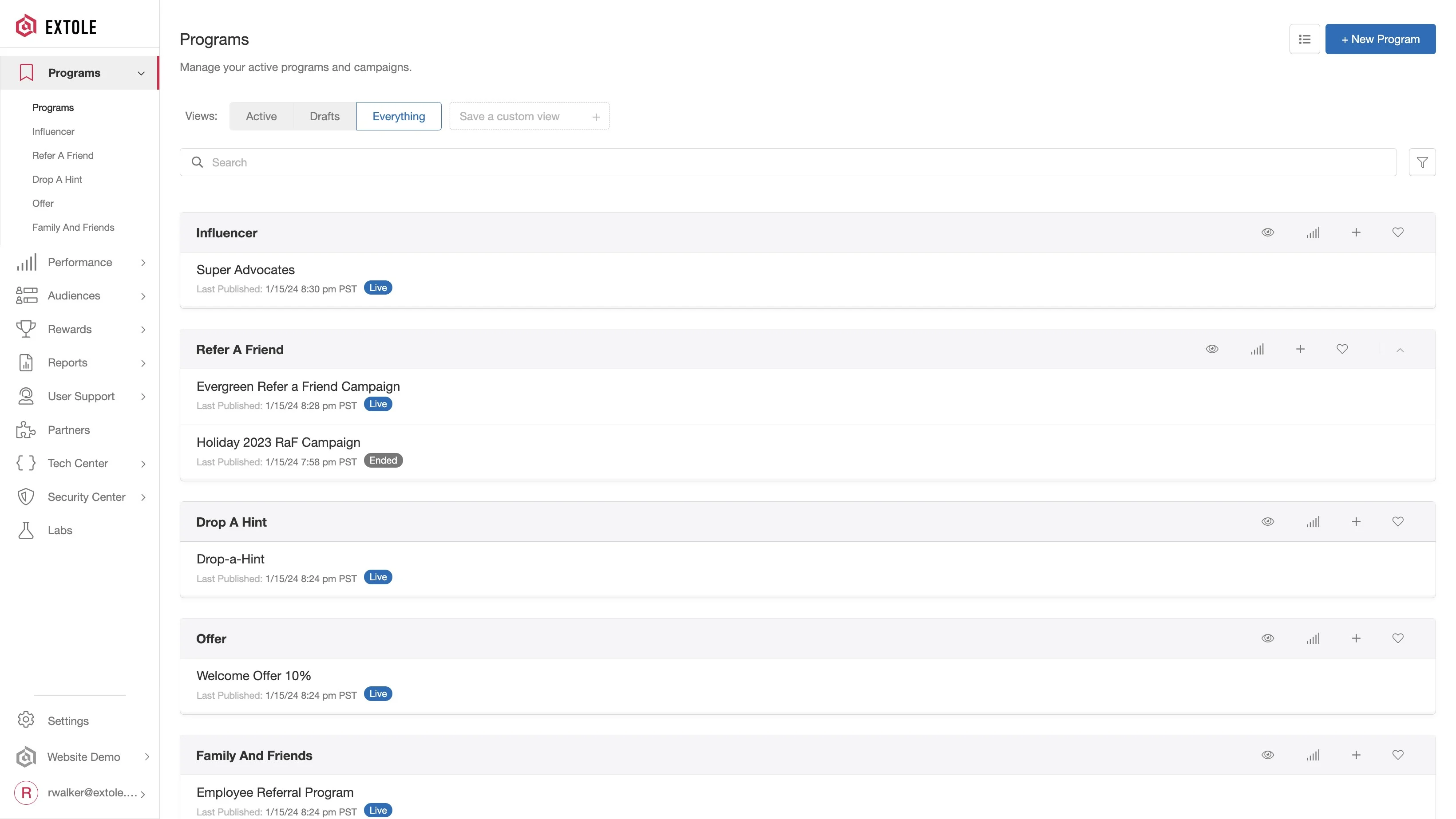Open Employee Referral Program campaign
The height and width of the screenshot is (819, 1456).
tap(275, 792)
